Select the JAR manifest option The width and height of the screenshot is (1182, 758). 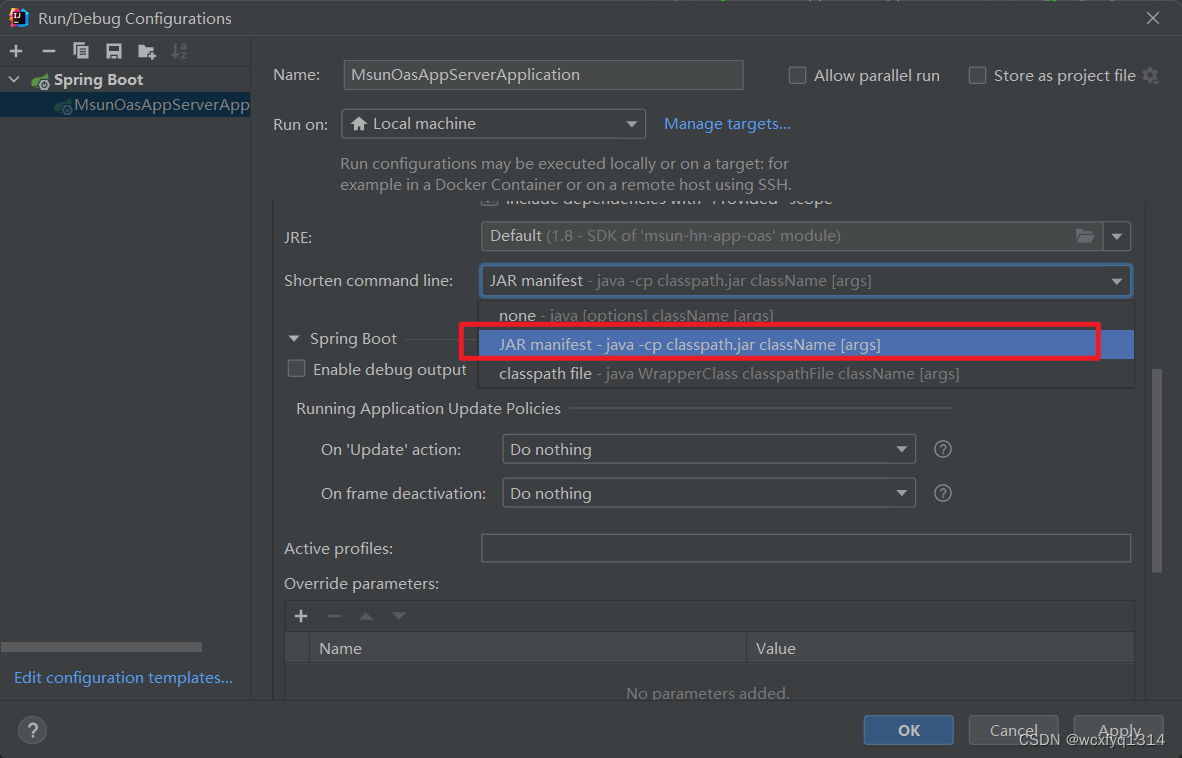pos(806,344)
